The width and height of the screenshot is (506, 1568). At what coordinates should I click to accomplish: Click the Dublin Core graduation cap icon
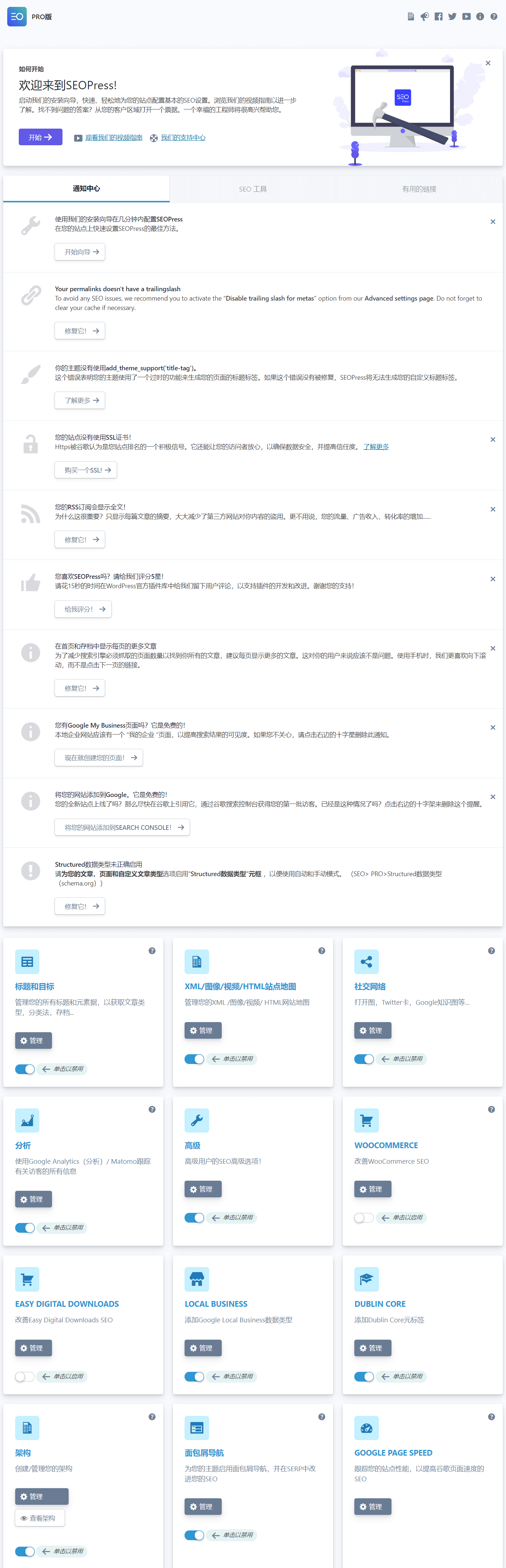[x=367, y=1279]
